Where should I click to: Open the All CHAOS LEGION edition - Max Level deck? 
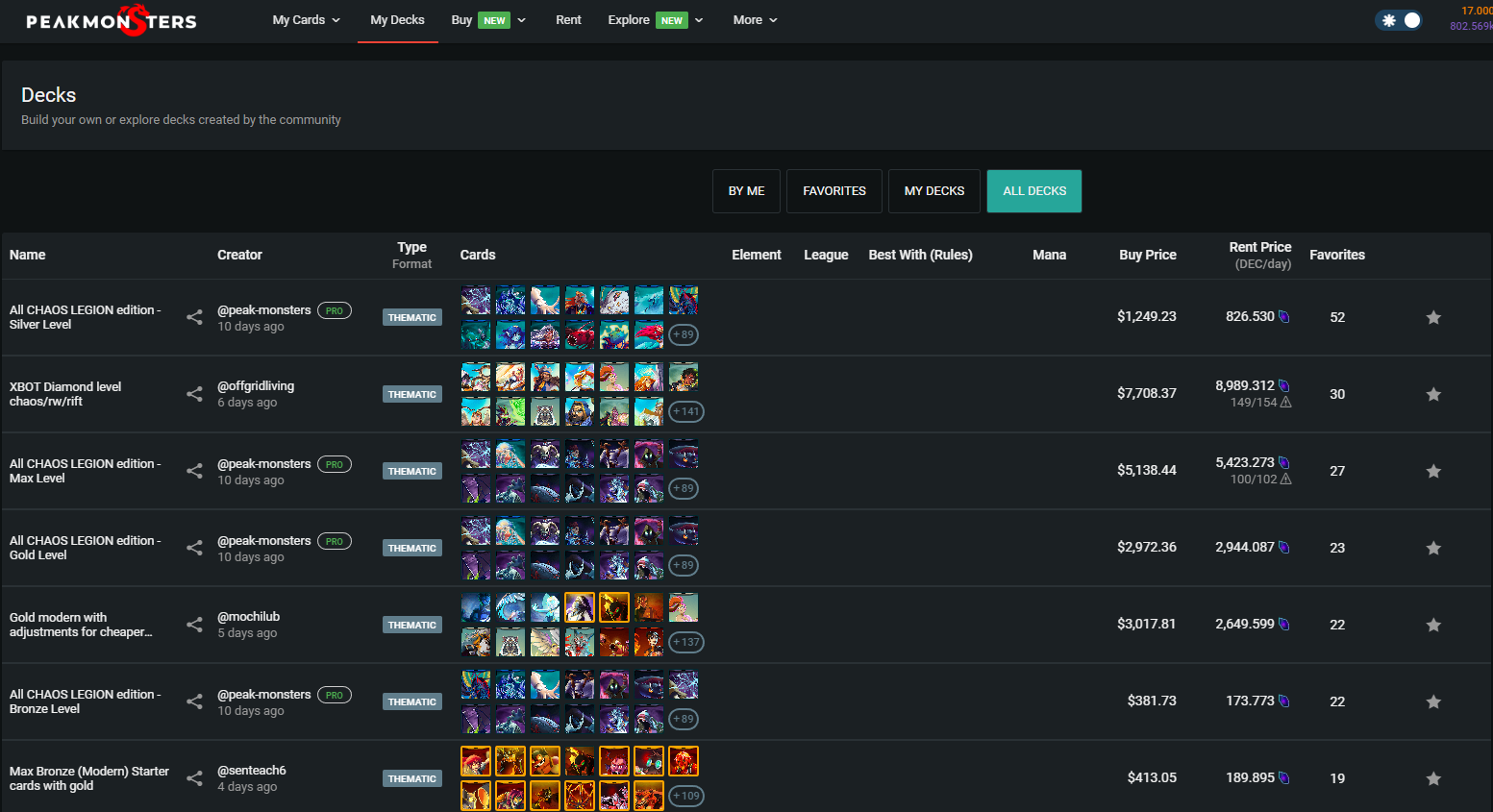[86, 471]
